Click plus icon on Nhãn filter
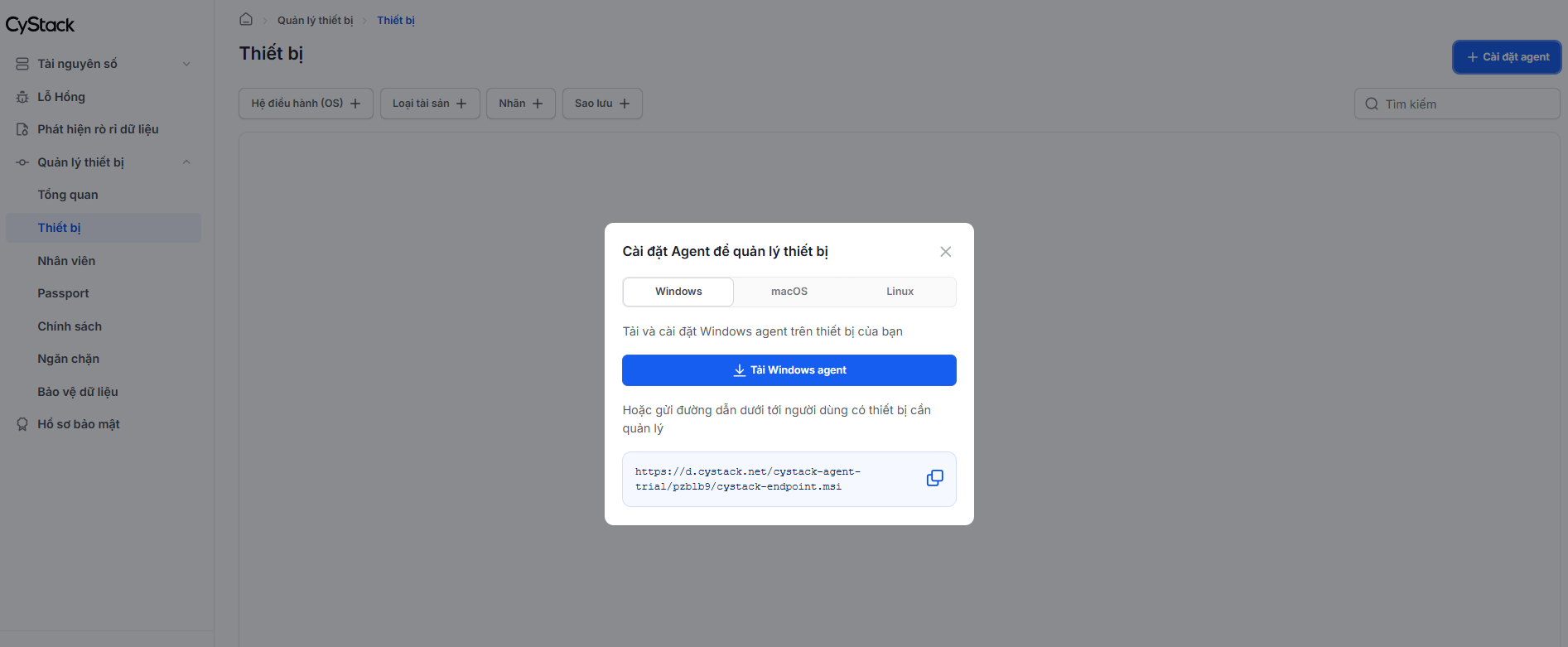 [x=538, y=104]
